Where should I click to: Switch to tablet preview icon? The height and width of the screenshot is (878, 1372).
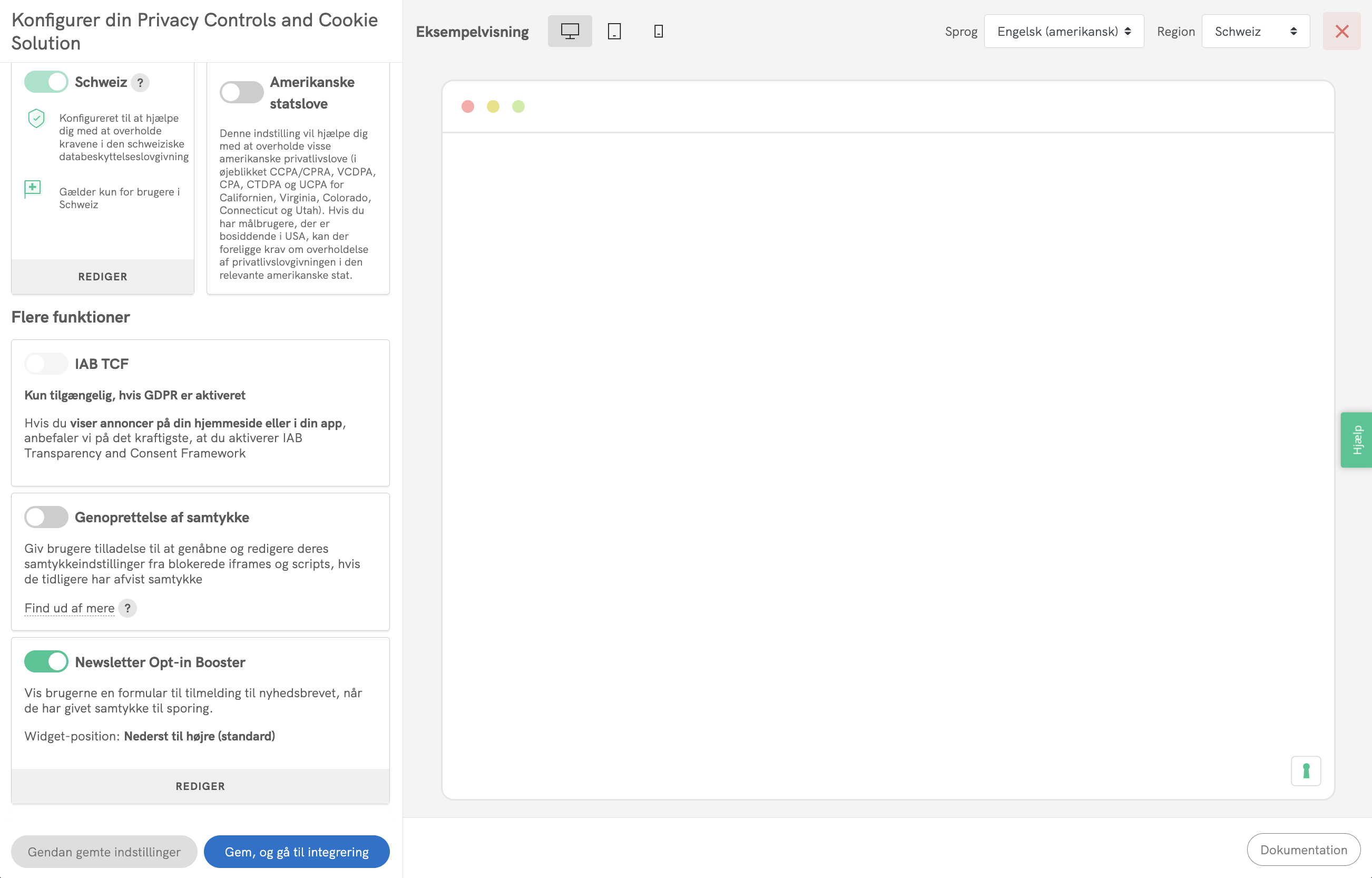(x=614, y=32)
